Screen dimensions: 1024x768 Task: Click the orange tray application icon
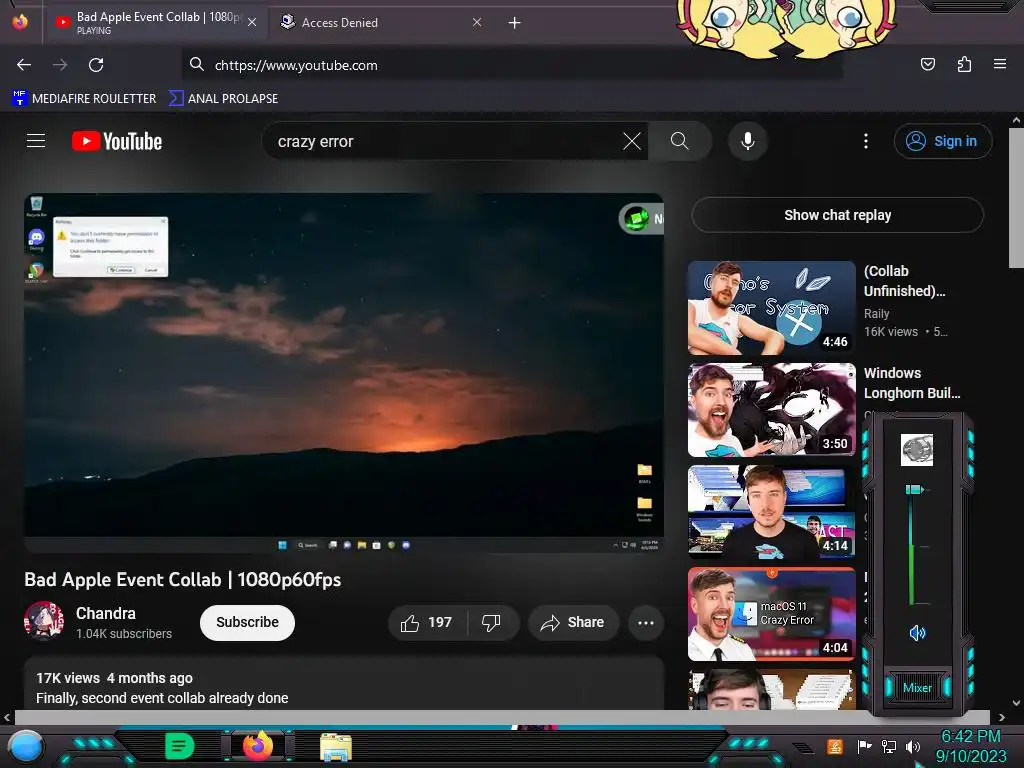[835, 746]
